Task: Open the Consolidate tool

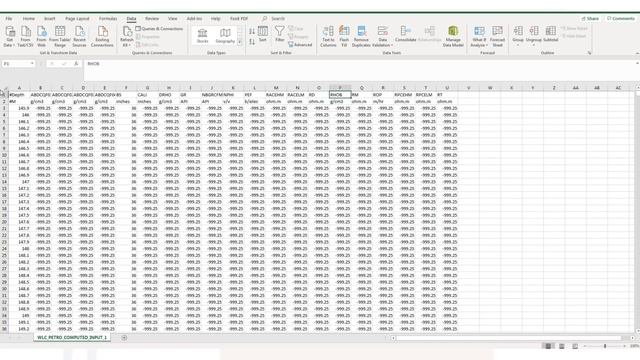Action: coord(405,34)
